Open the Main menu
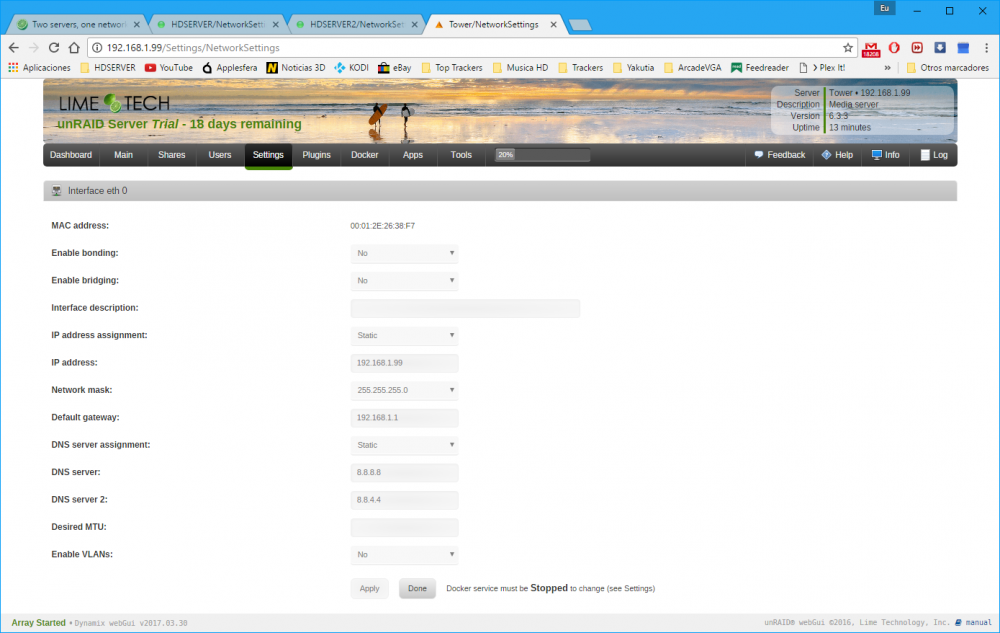The height and width of the screenshot is (633, 1000). [x=123, y=155]
